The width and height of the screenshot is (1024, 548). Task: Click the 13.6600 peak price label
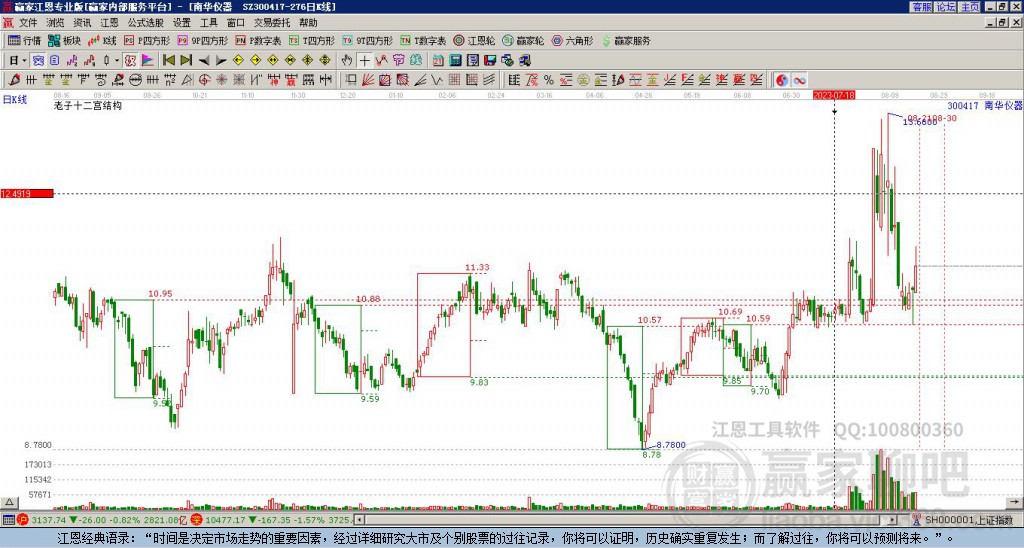920,122
